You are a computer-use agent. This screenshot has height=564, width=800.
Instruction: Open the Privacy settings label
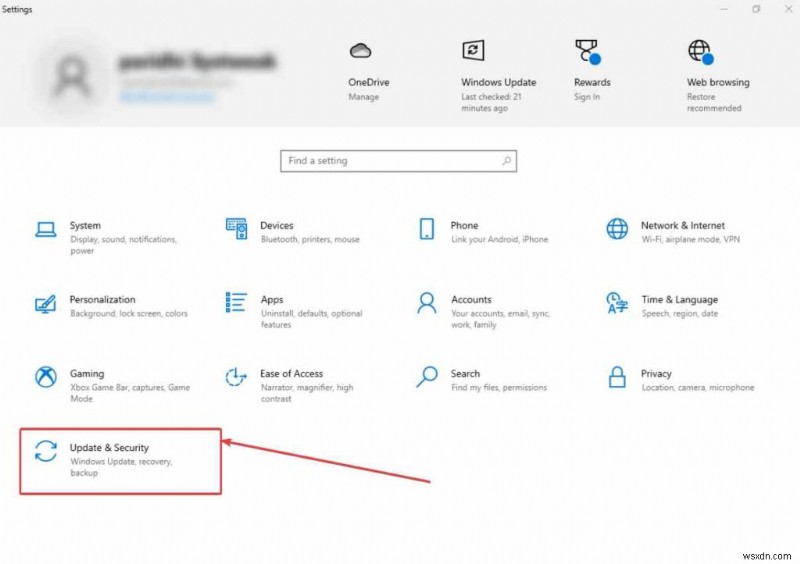click(x=656, y=374)
